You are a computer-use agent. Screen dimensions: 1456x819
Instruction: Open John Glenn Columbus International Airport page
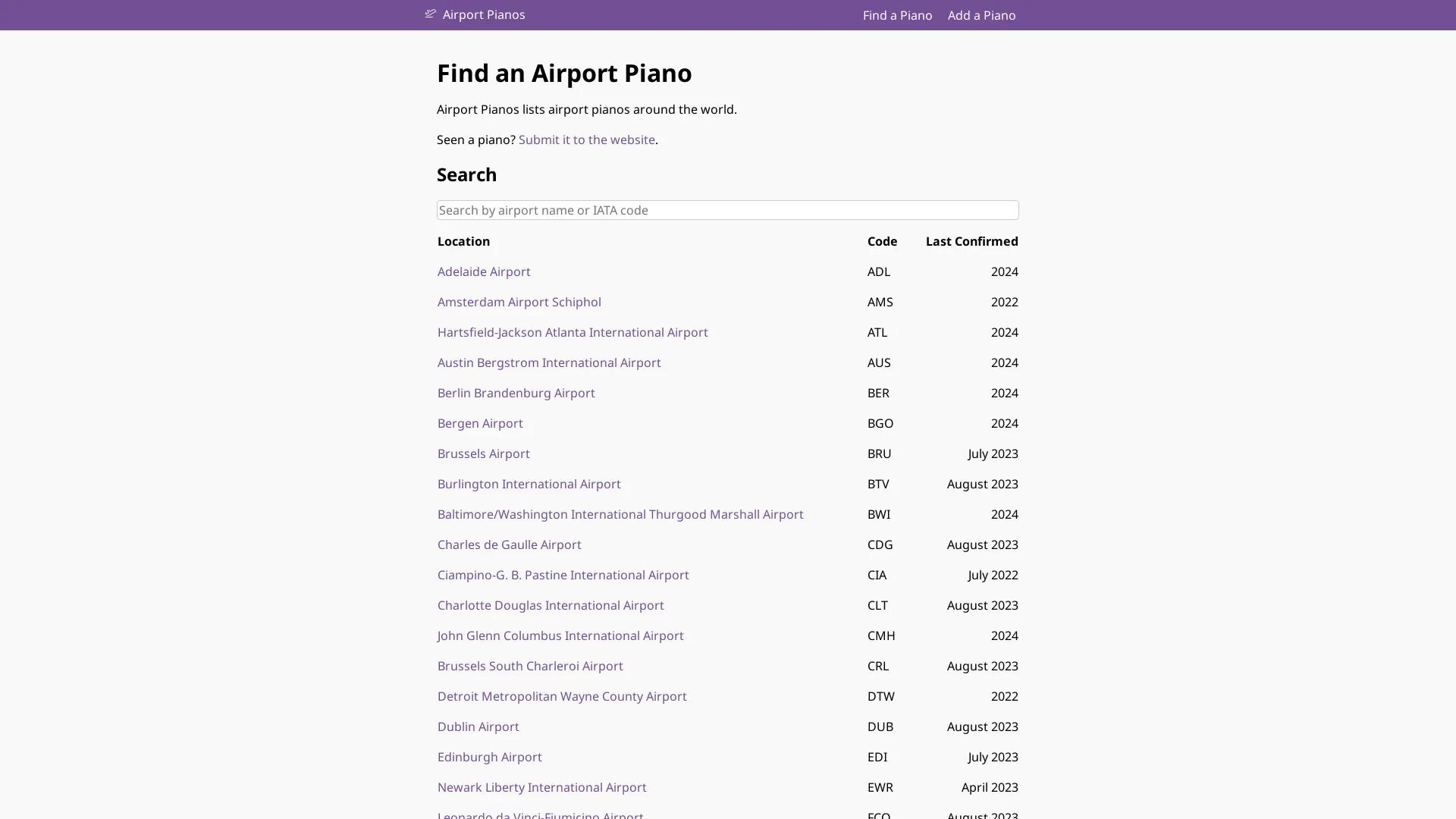point(560,635)
